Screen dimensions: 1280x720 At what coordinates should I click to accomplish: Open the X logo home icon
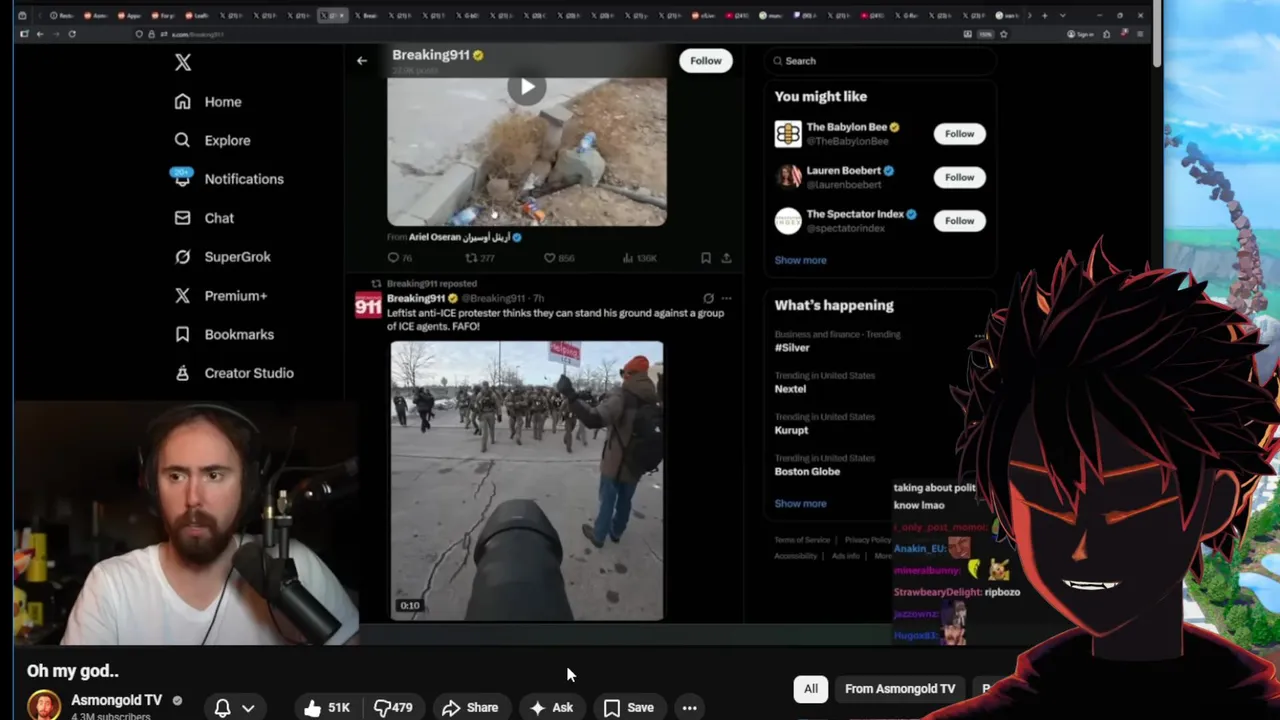[x=183, y=62]
